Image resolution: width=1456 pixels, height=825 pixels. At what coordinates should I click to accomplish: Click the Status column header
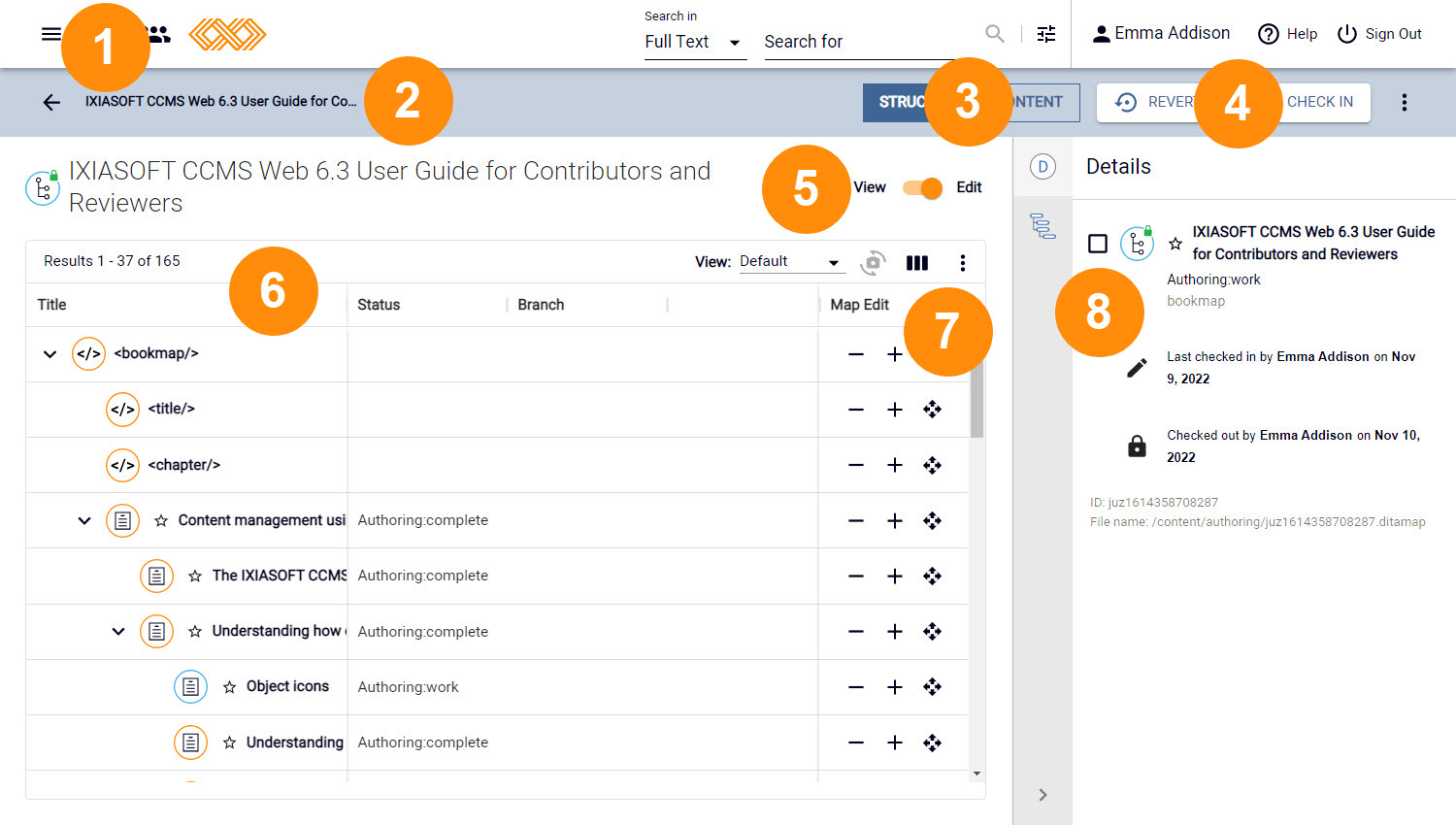[379, 305]
